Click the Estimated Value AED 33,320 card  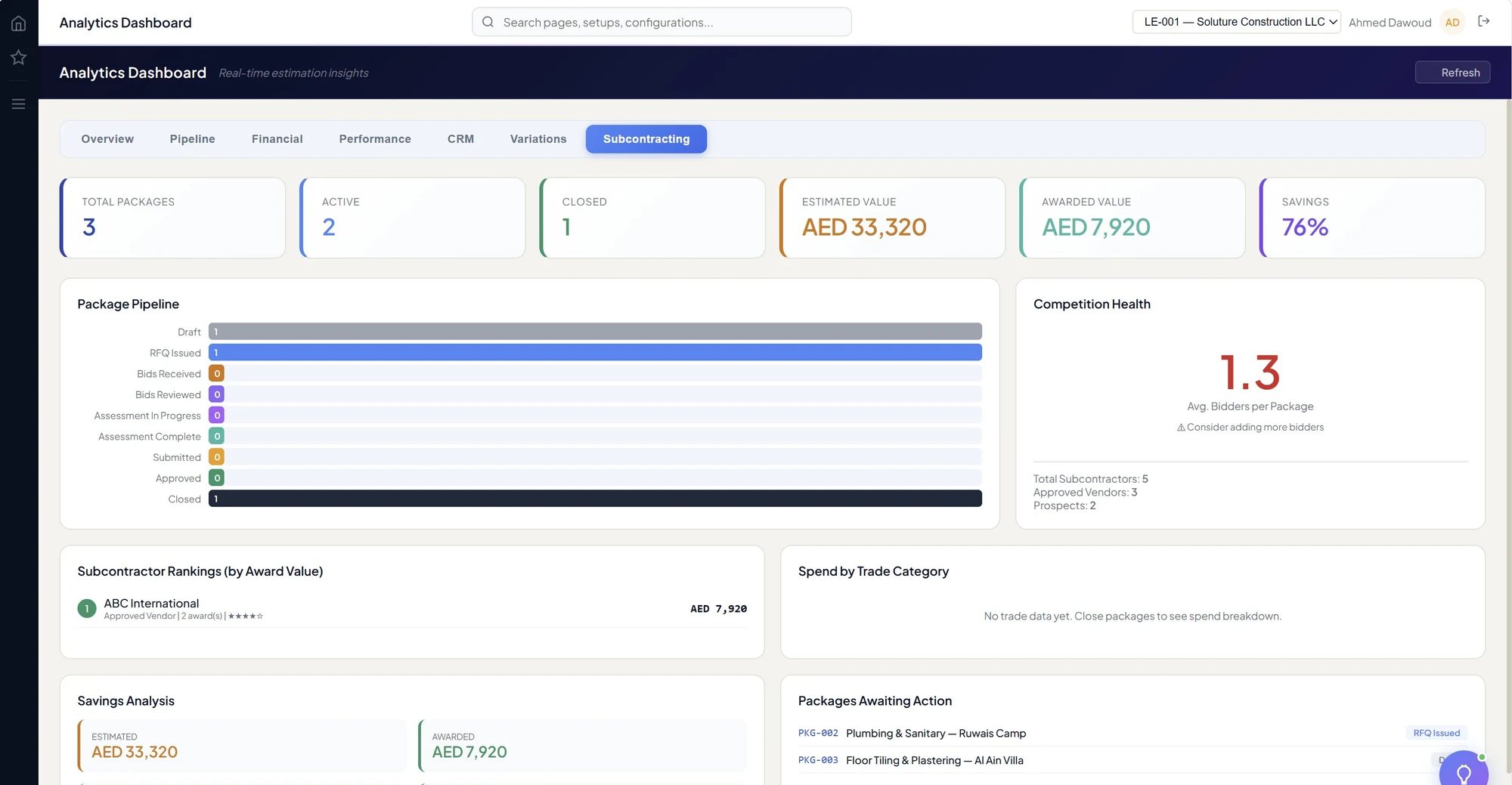892,218
